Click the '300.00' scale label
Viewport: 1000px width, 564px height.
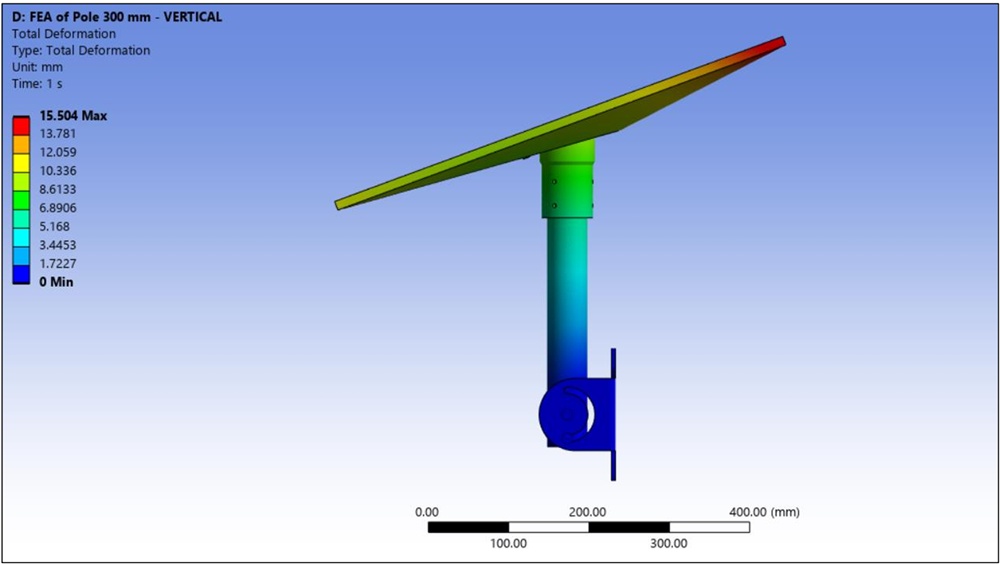(x=668, y=544)
